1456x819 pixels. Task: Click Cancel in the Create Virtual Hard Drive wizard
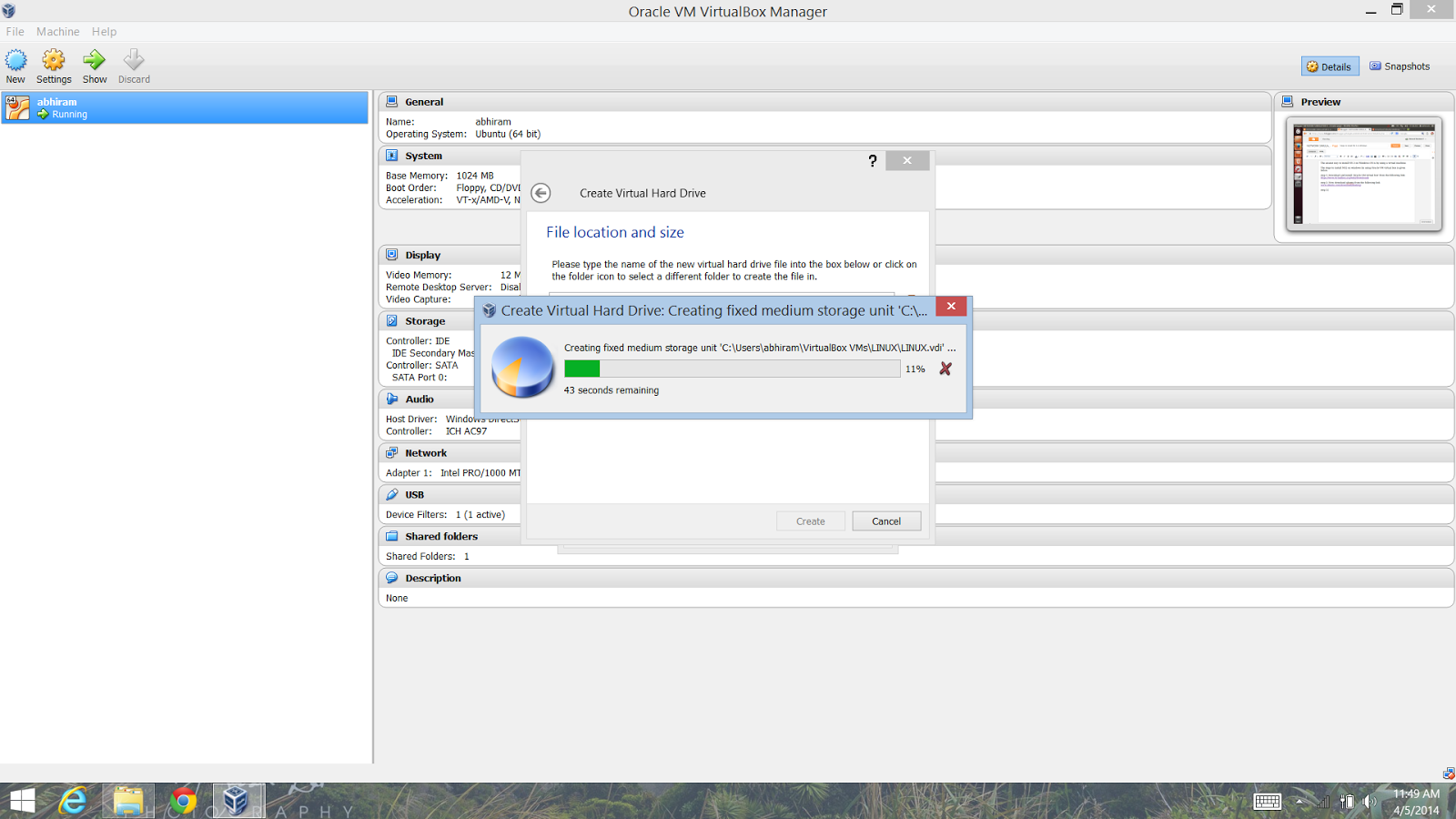886,521
